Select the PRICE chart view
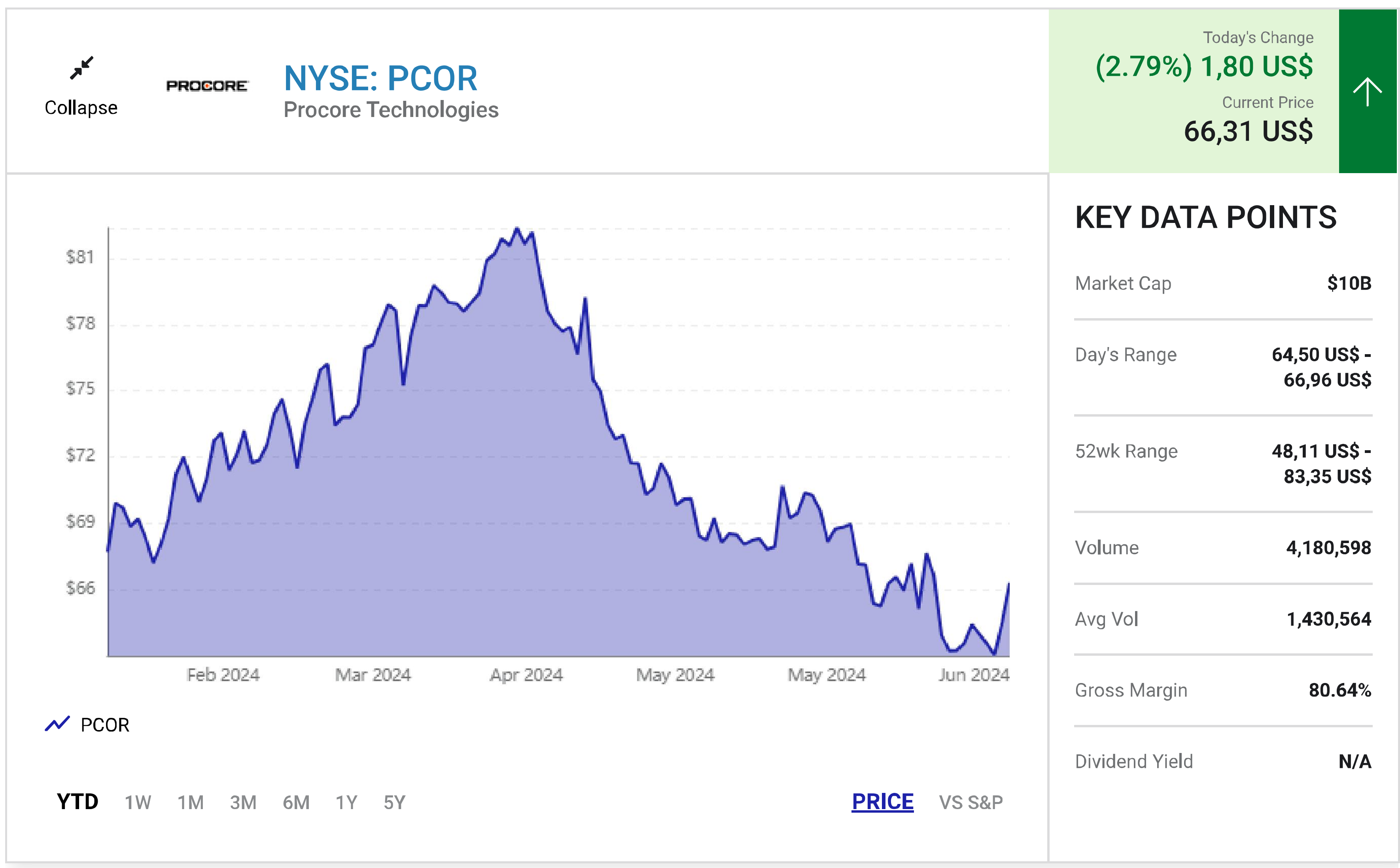The image size is (1400, 868). [x=882, y=802]
